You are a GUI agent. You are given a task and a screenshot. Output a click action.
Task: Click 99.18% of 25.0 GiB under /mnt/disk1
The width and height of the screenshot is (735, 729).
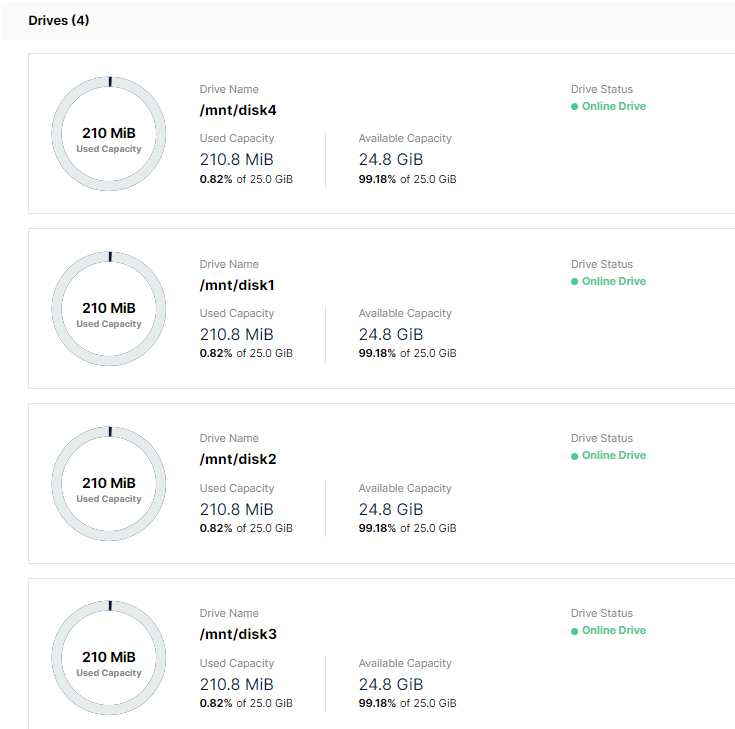click(407, 353)
